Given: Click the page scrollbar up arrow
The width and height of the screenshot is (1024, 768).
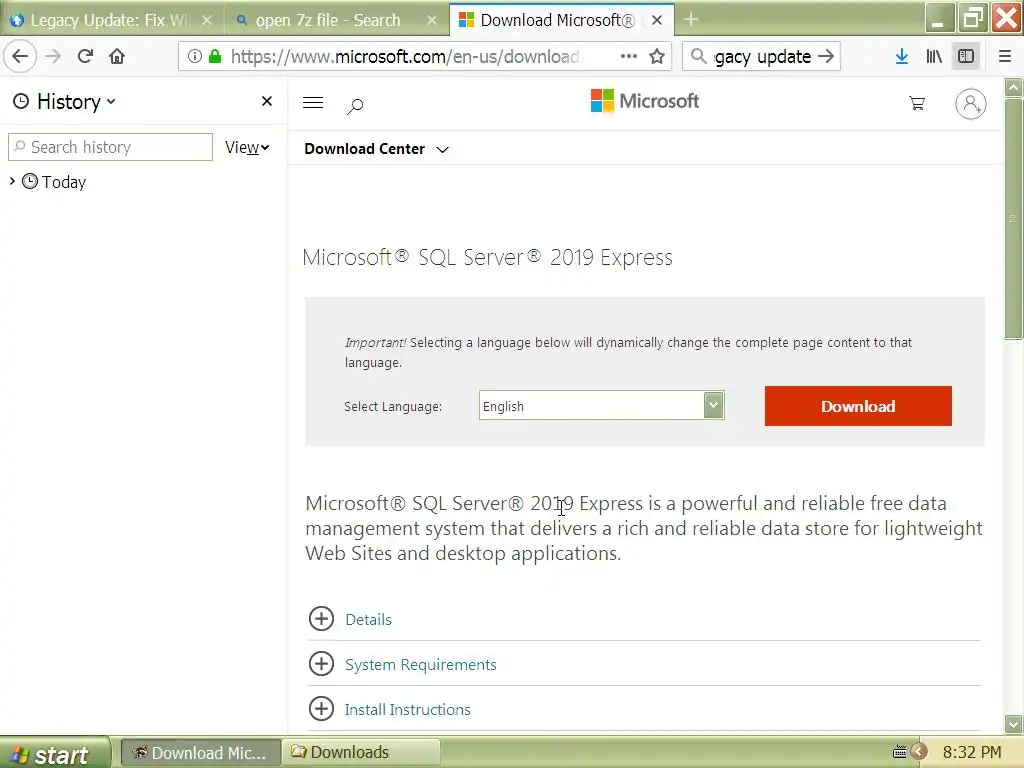Looking at the screenshot, I should coord(1014,87).
